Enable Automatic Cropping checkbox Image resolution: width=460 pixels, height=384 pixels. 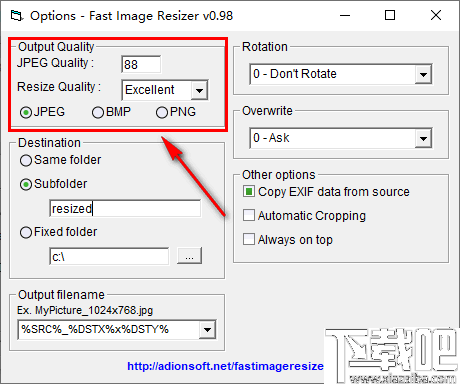(x=249, y=215)
